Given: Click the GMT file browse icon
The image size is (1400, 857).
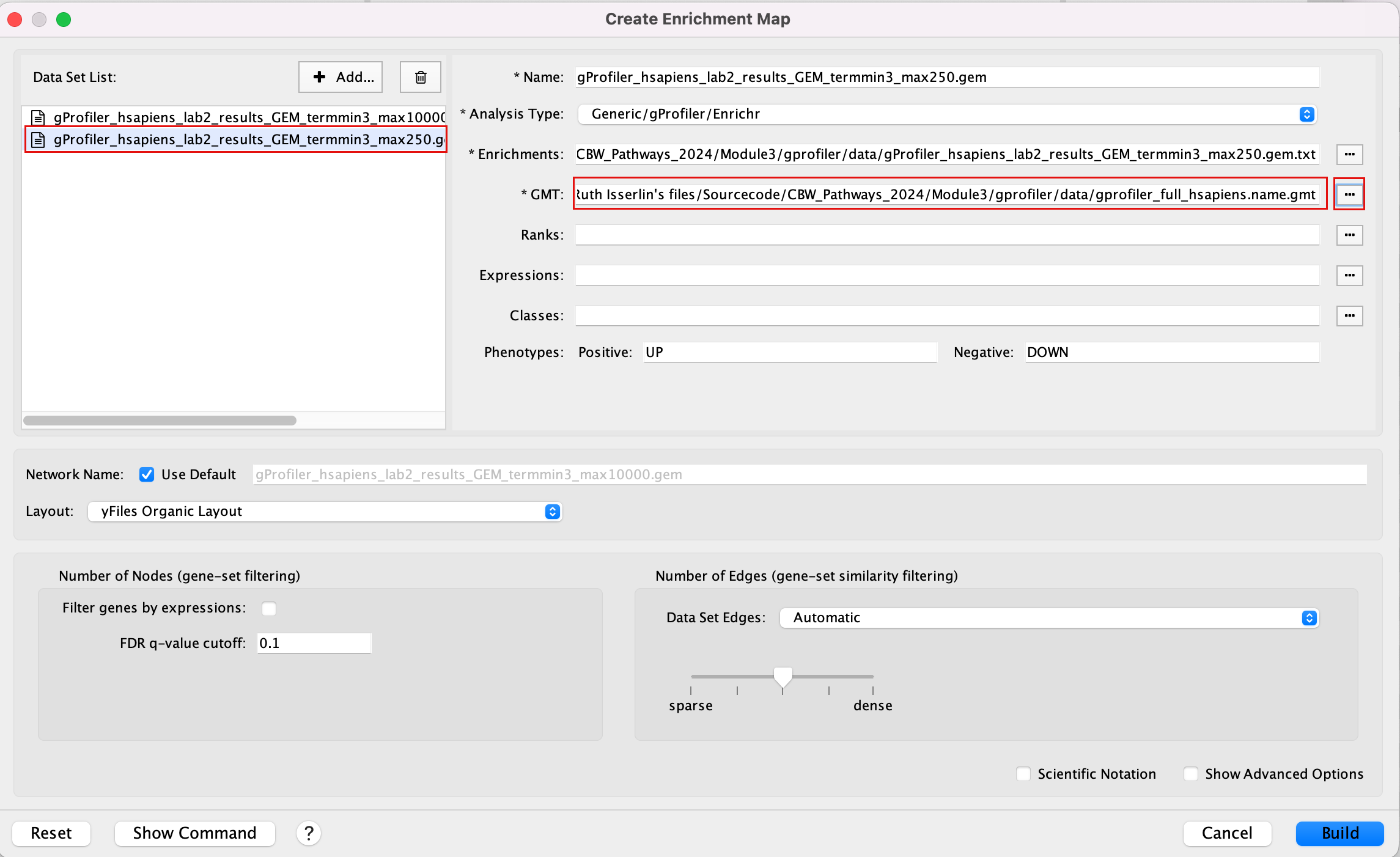Looking at the screenshot, I should tap(1350, 194).
